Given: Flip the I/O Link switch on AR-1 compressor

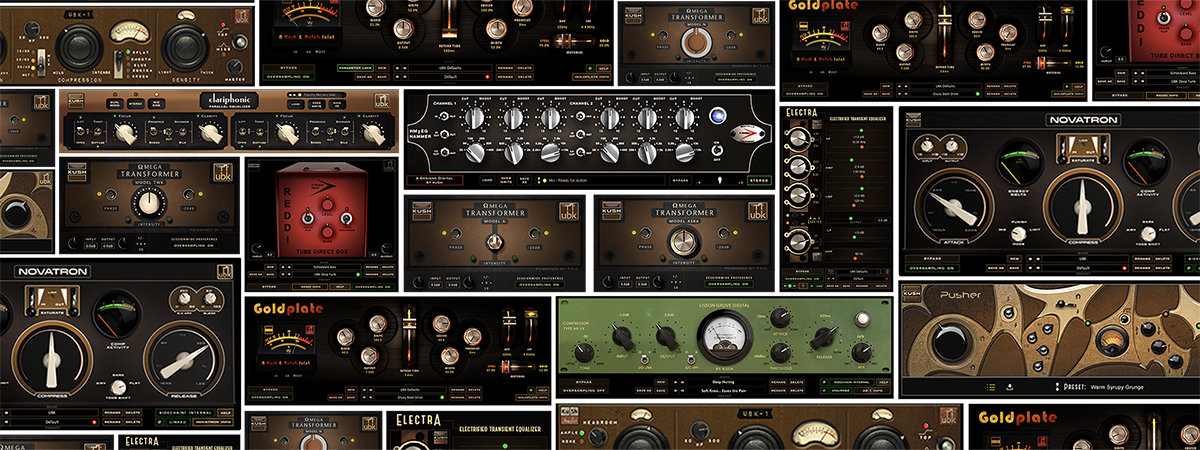Looking at the screenshot, I should point(643,360).
